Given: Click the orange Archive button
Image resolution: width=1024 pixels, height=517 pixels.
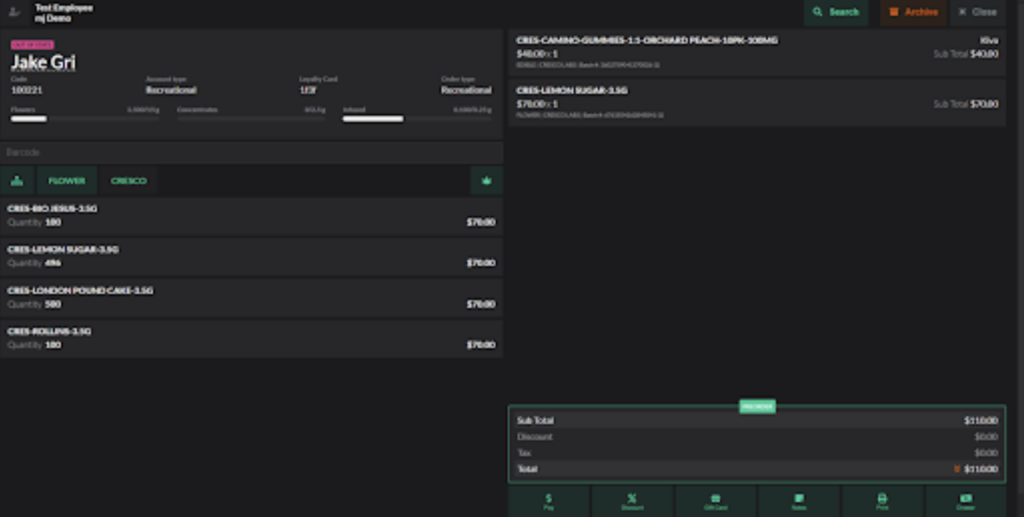Looking at the screenshot, I should (913, 12).
